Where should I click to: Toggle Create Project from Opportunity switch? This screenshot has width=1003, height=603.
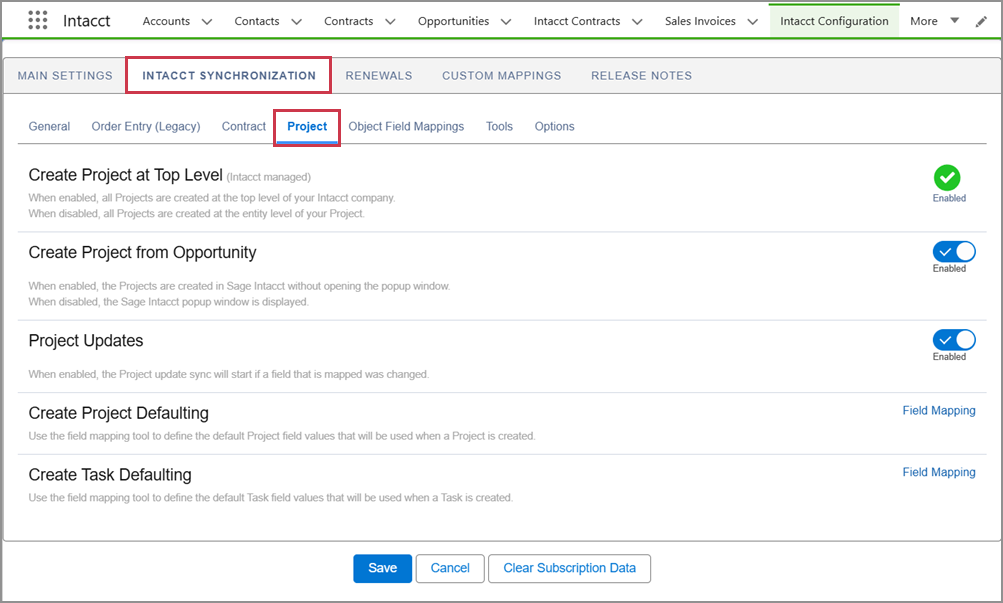pos(954,252)
